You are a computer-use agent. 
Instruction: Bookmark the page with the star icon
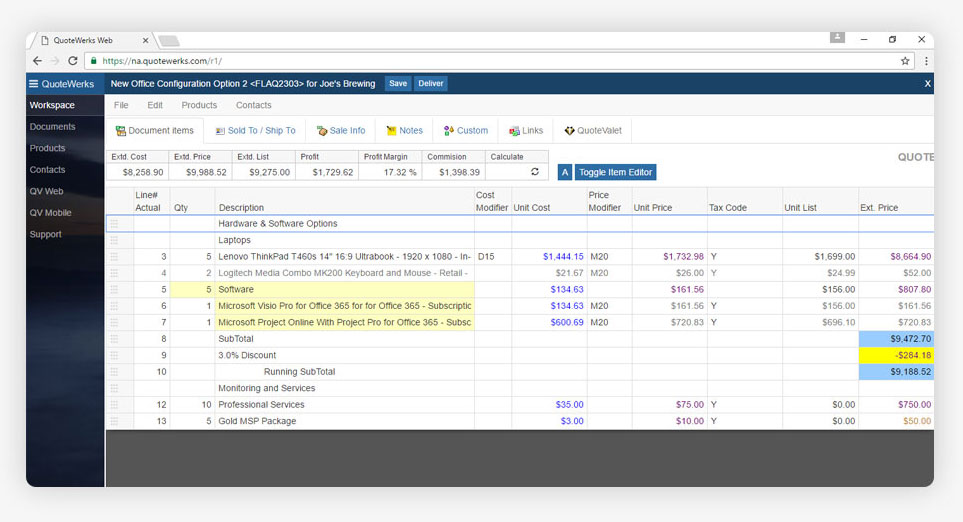click(905, 61)
